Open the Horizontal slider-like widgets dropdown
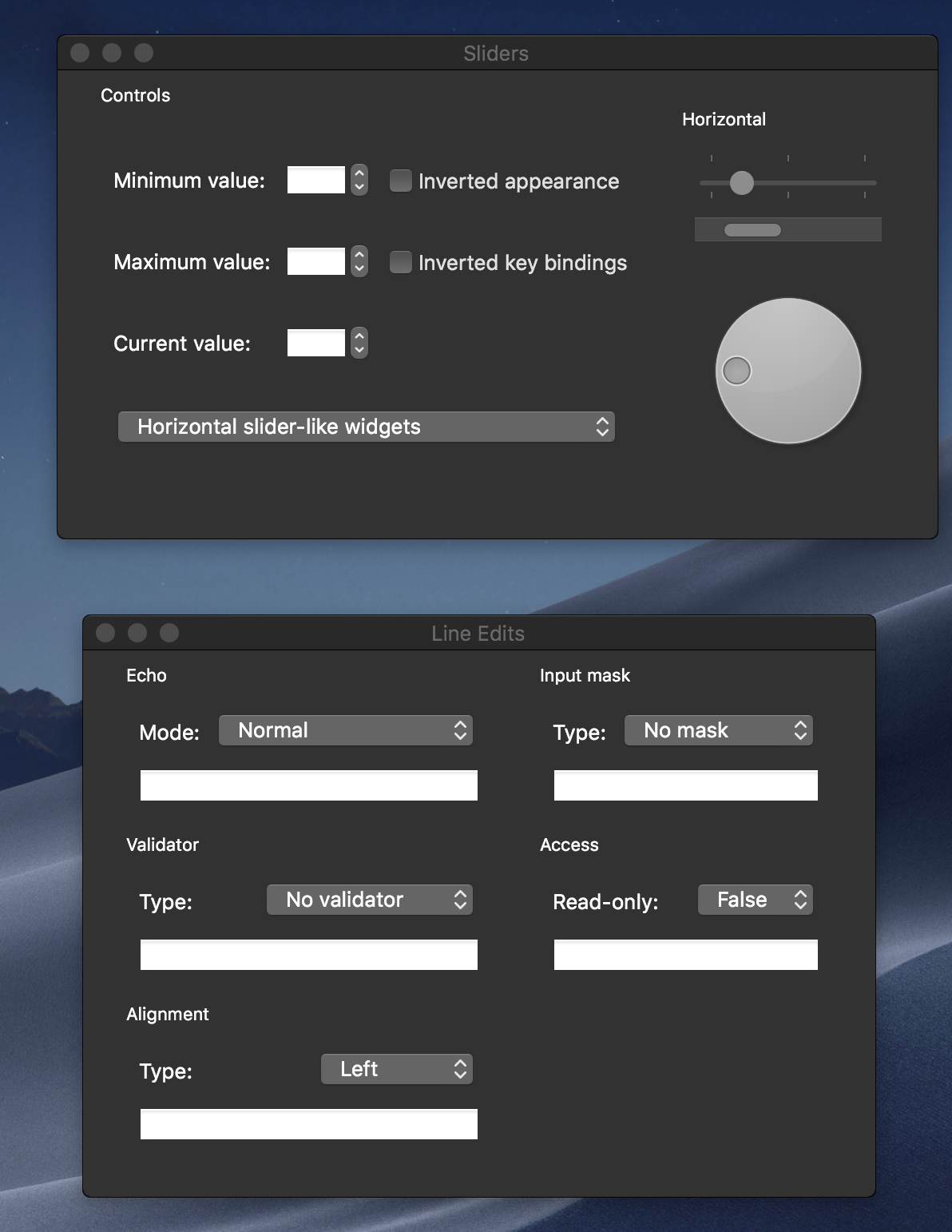Viewport: 952px width, 1232px height. pyautogui.click(x=366, y=427)
